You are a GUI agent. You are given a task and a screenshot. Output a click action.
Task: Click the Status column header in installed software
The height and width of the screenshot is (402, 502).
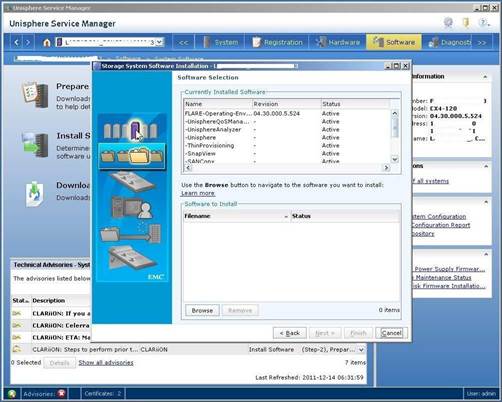(x=355, y=104)
